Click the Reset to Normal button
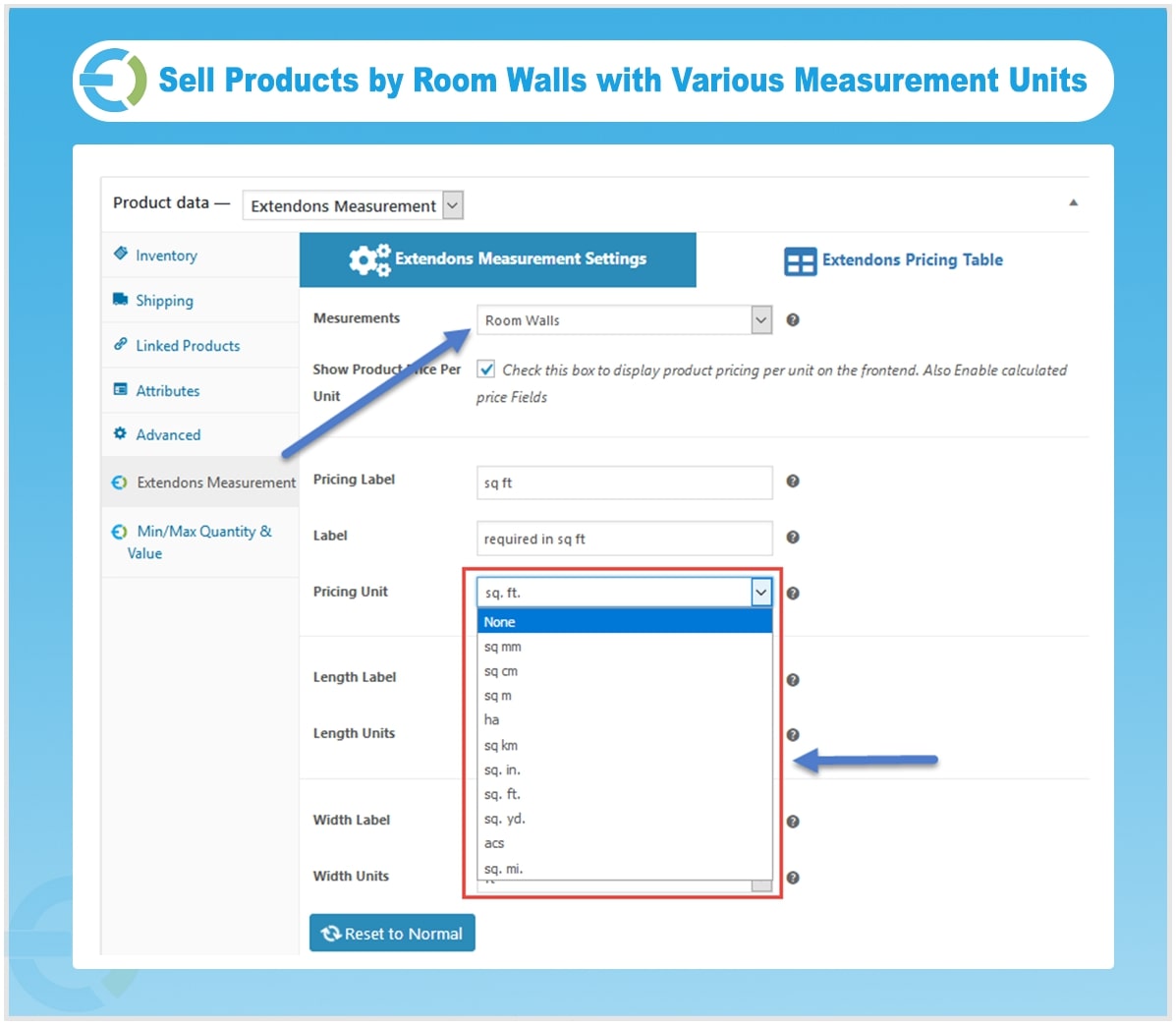Viewport: 1176px width, 1026px height. 392,933
